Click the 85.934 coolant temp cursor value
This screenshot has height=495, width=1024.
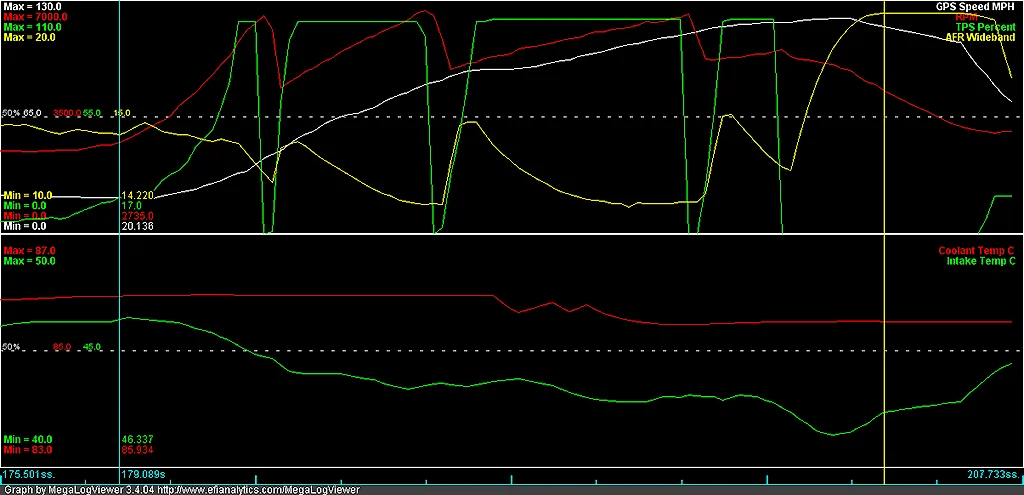[137, 450]
